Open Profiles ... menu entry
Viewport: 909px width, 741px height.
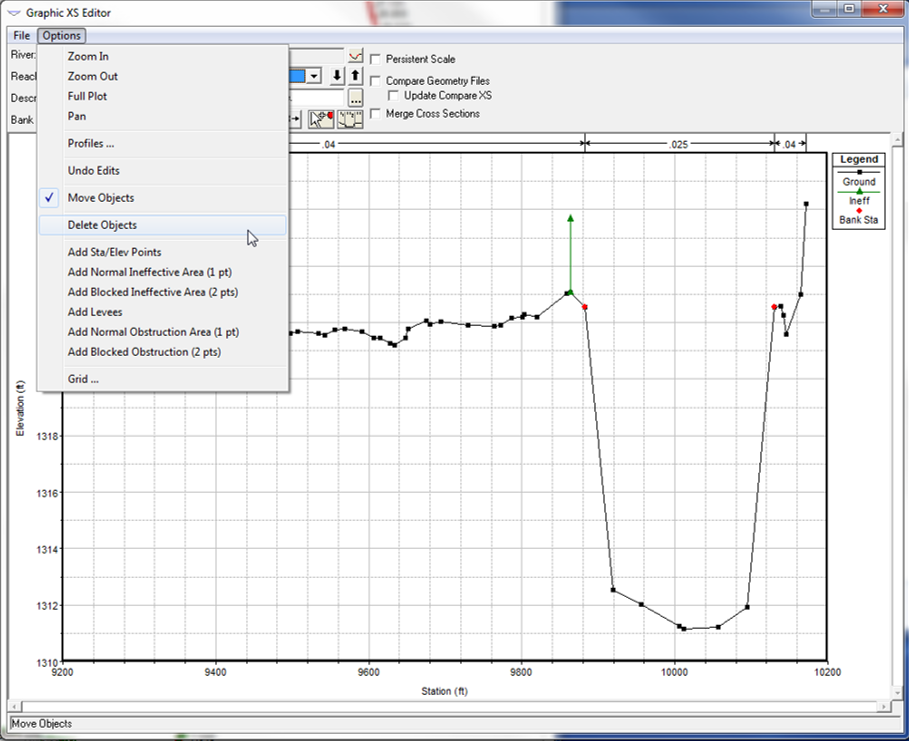(x=163, y=143)
